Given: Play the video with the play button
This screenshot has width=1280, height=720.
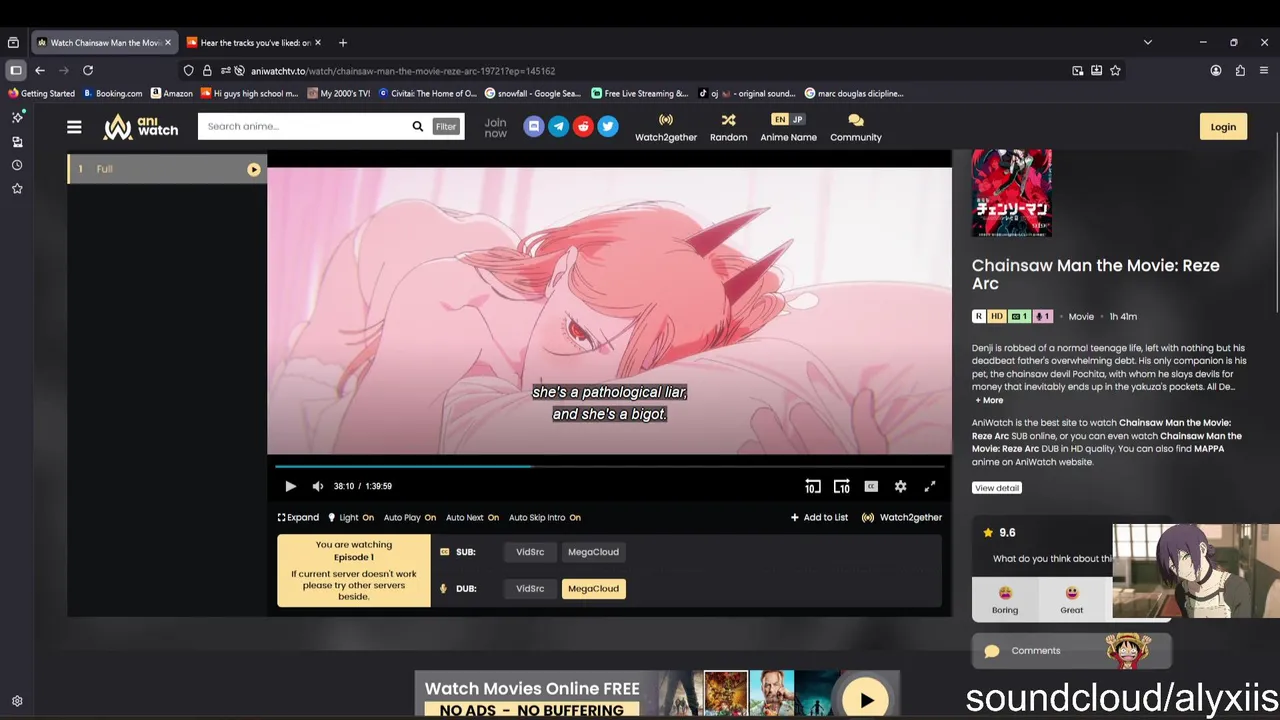Looking at the screenshot, I should click(x=290, y=486).
